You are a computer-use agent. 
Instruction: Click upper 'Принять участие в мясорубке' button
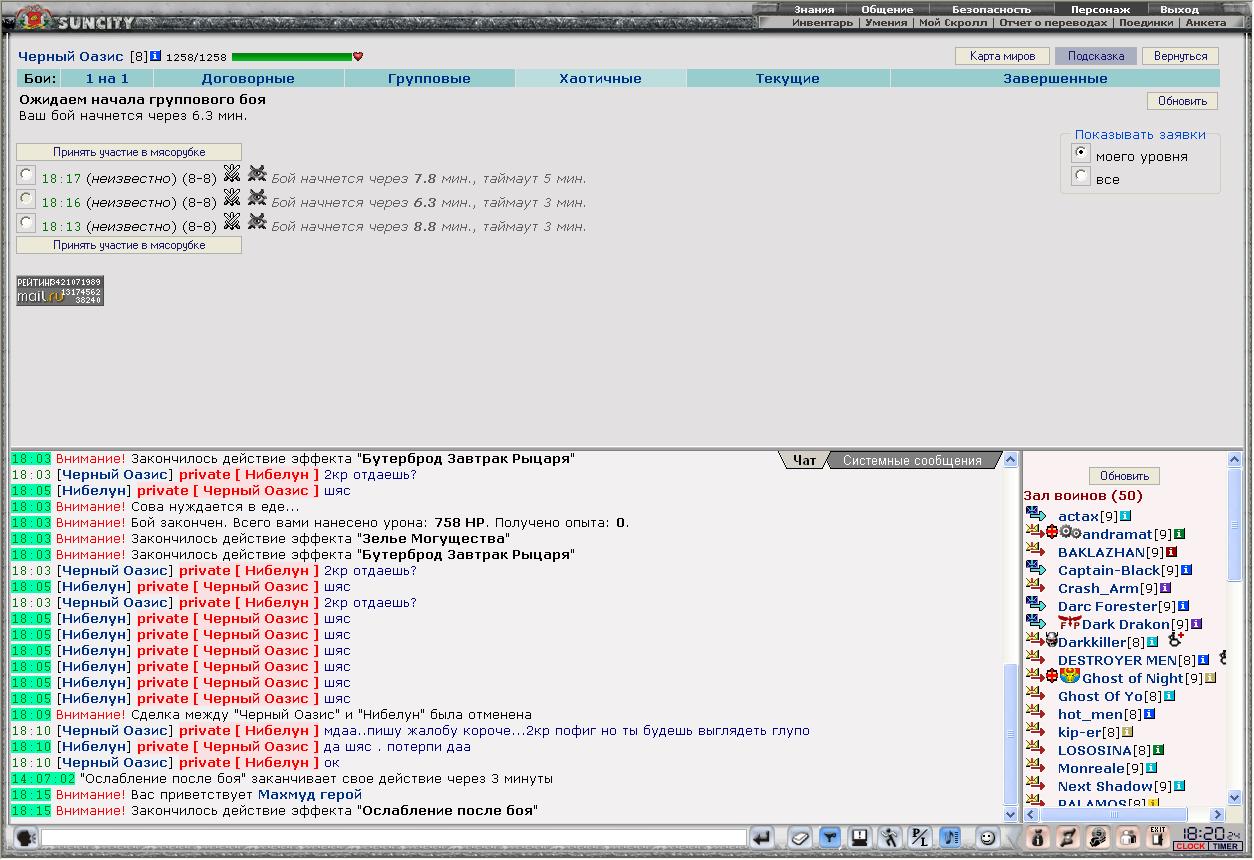[129, 152]
